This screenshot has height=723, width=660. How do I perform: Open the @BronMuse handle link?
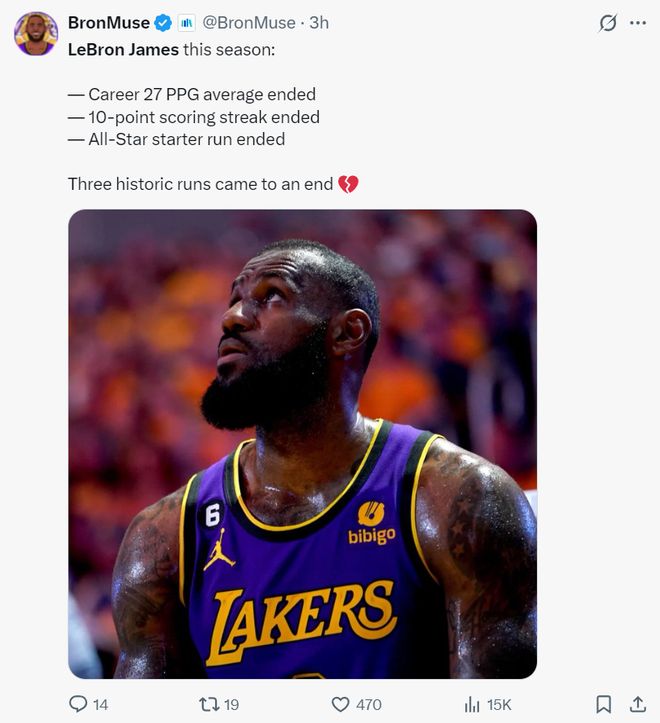(x=250, y=22)
